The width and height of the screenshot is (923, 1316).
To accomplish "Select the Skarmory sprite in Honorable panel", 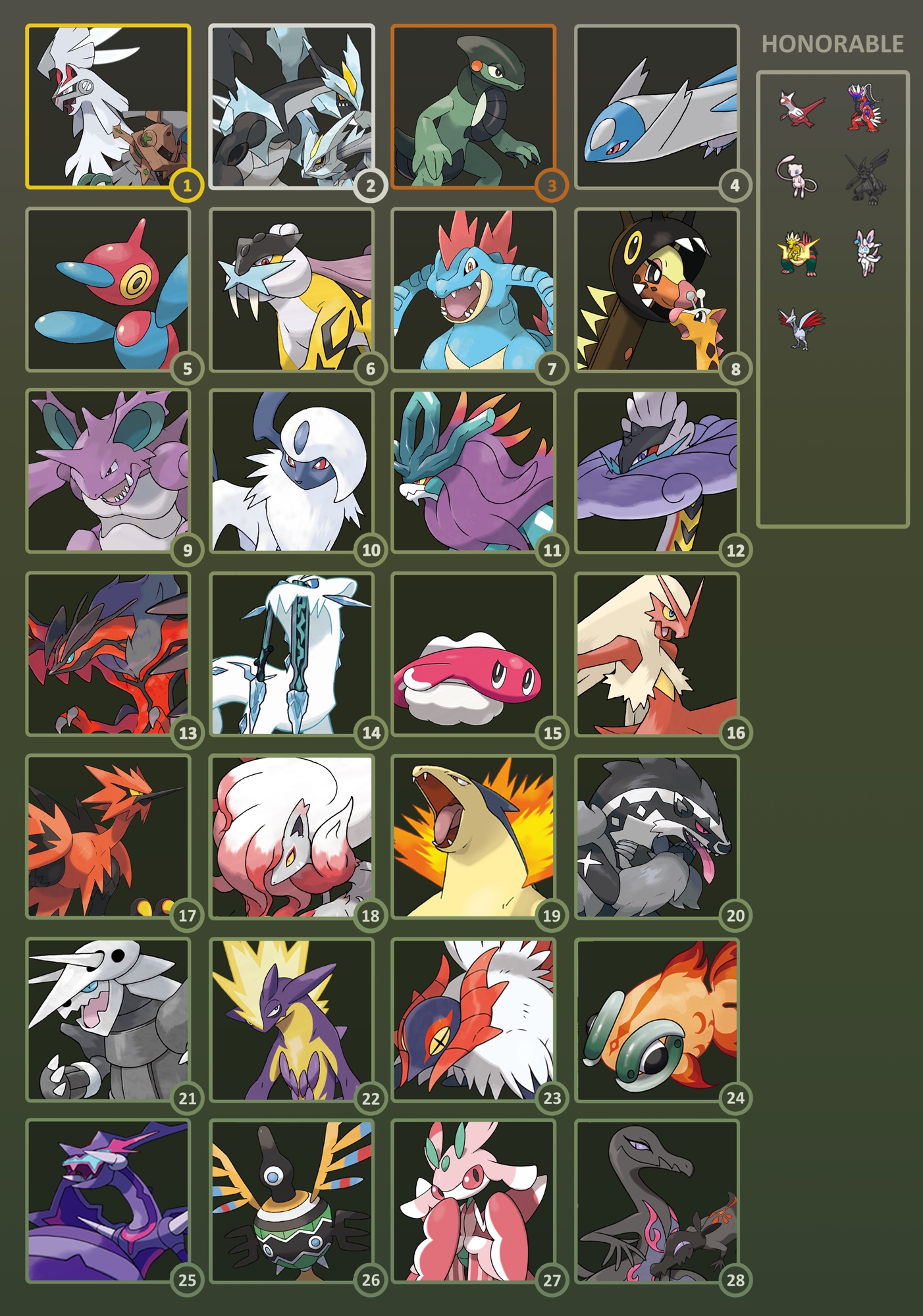I will [800, 327].
